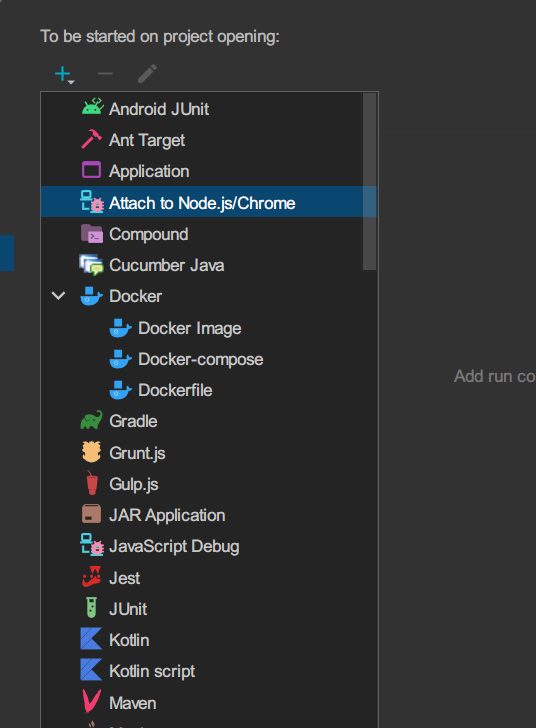Select Cucumber Java from the list
This screenshot has width=536, height=728.
pyautogui.click(x=166, y=266)
